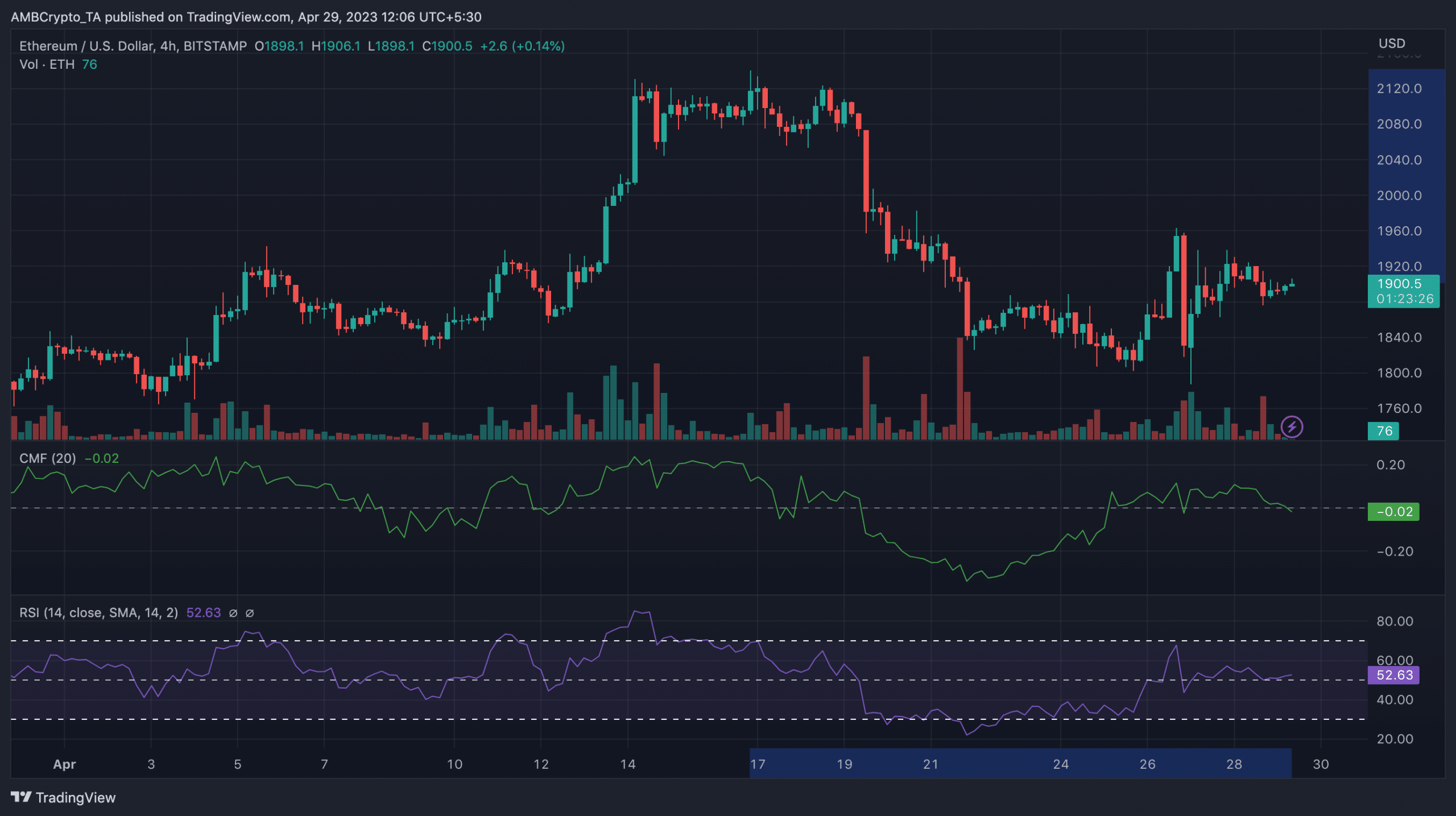This screenshot has height=816, width=1456.
Task: Click the 76 value in Vol legend
Action: point(90,64)
